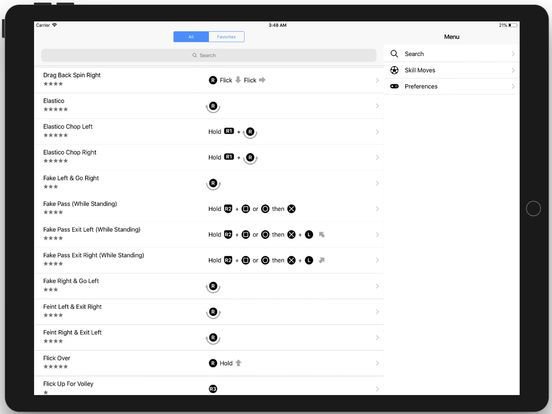Click the L stick icon in Fake Pass Exit Left
552x414 pixels.
point(309,234)
